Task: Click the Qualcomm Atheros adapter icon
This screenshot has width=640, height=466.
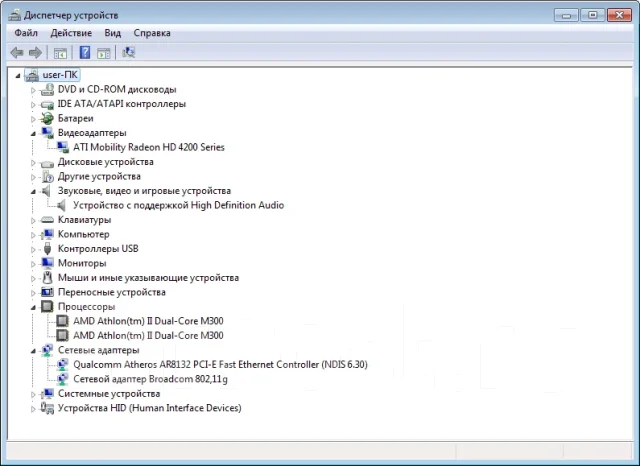Action: click(x=62, y=364)
